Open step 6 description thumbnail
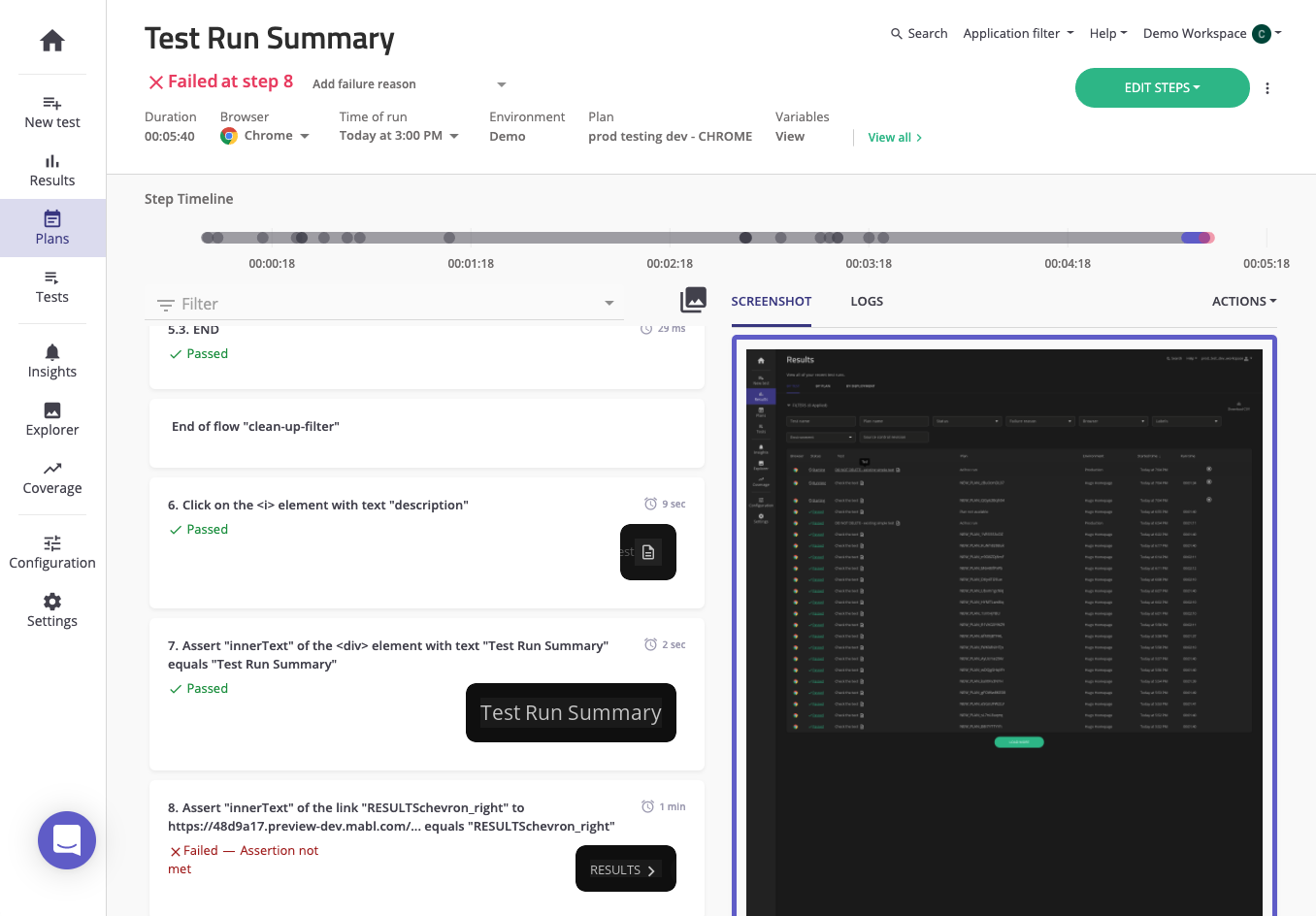The width and height of the screenshot is (1316, 916). [648, 552]
